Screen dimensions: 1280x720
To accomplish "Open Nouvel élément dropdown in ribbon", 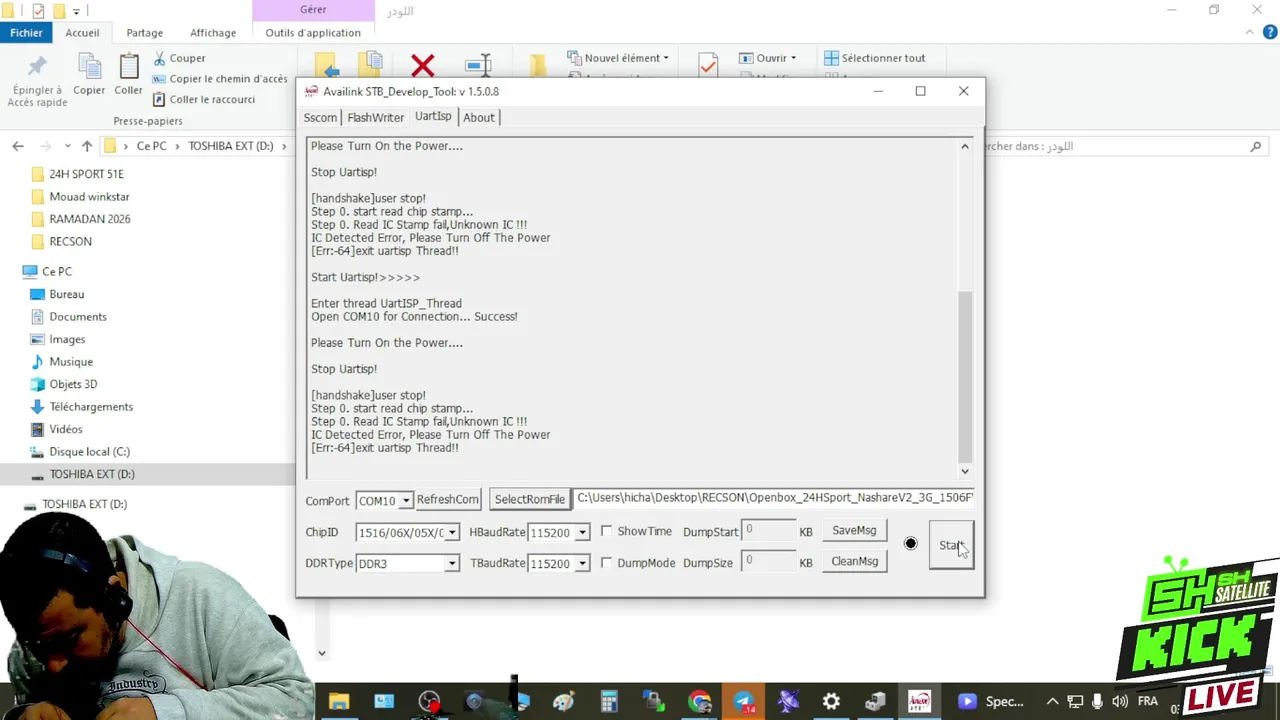I will click(618, 58).
